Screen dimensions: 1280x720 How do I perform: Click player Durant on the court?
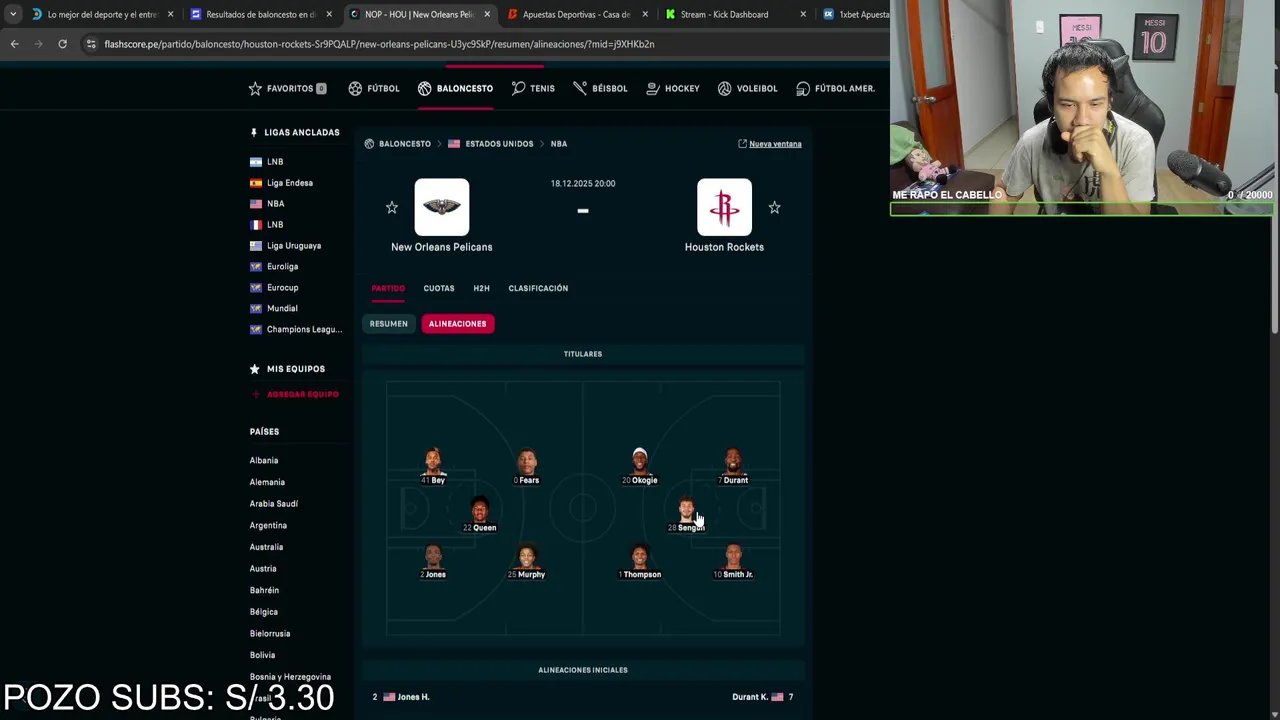733,467
